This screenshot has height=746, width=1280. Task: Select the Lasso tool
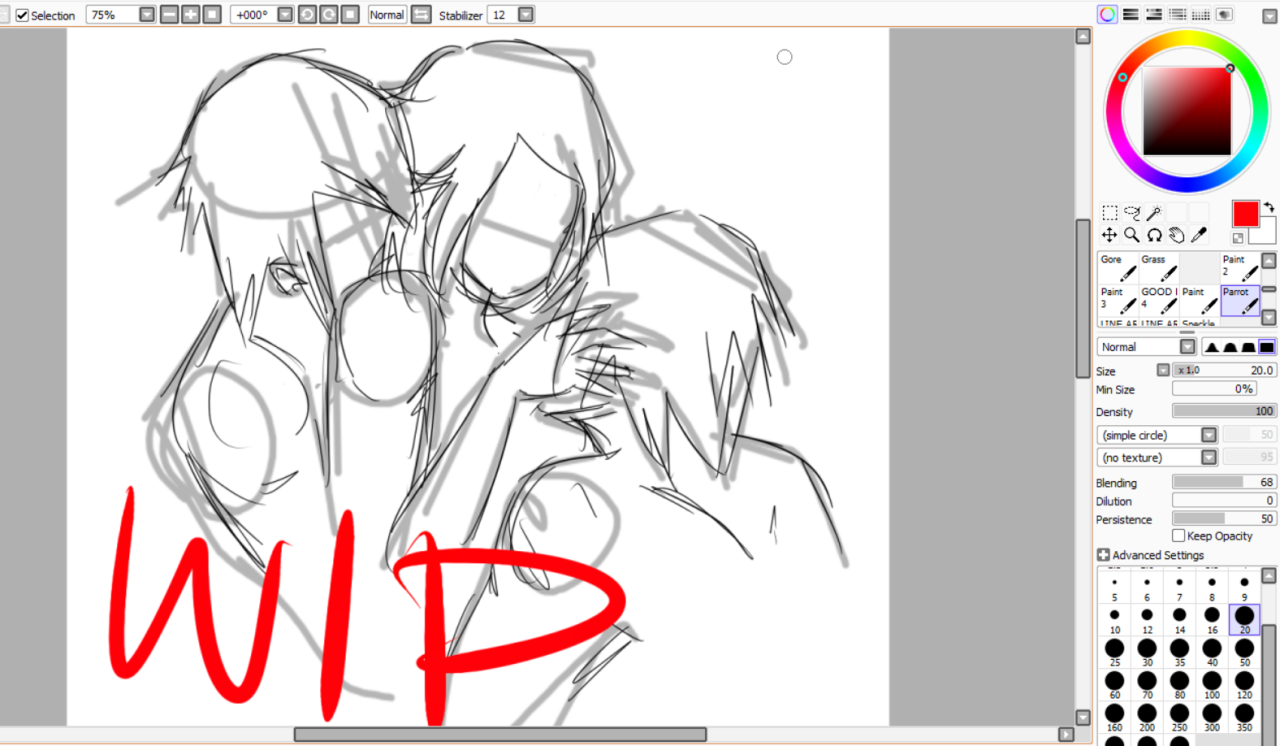(1132, 212)
